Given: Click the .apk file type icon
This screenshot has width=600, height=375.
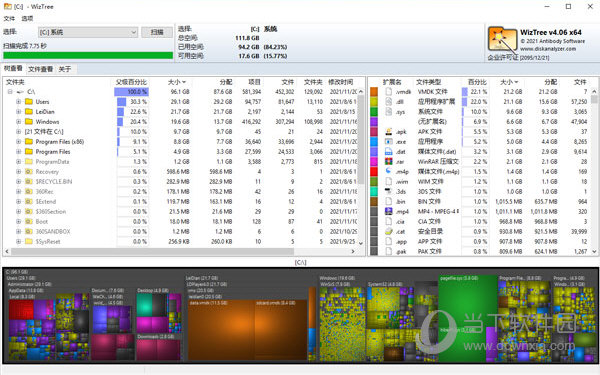Looking at the screenshot, I should click(389, 132).
